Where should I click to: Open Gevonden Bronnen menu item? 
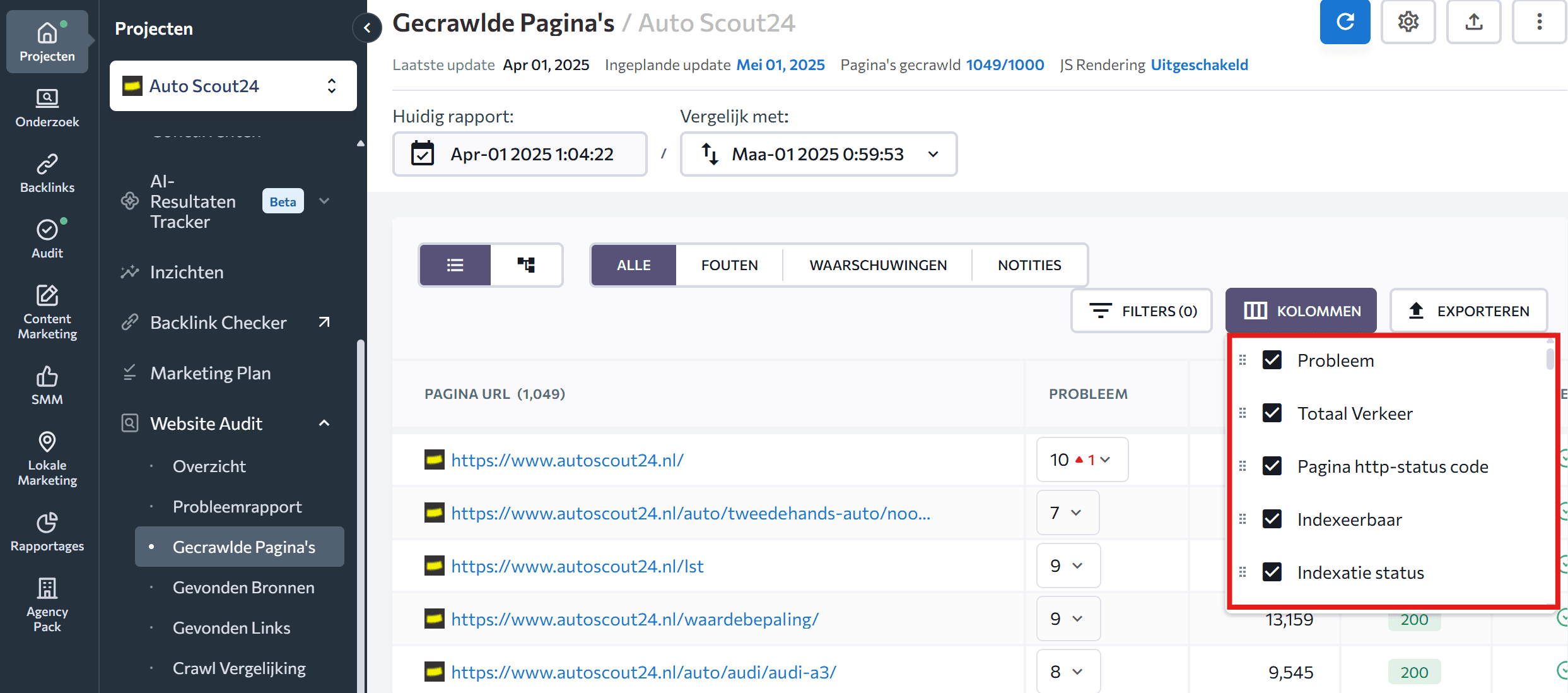point(243,588)
